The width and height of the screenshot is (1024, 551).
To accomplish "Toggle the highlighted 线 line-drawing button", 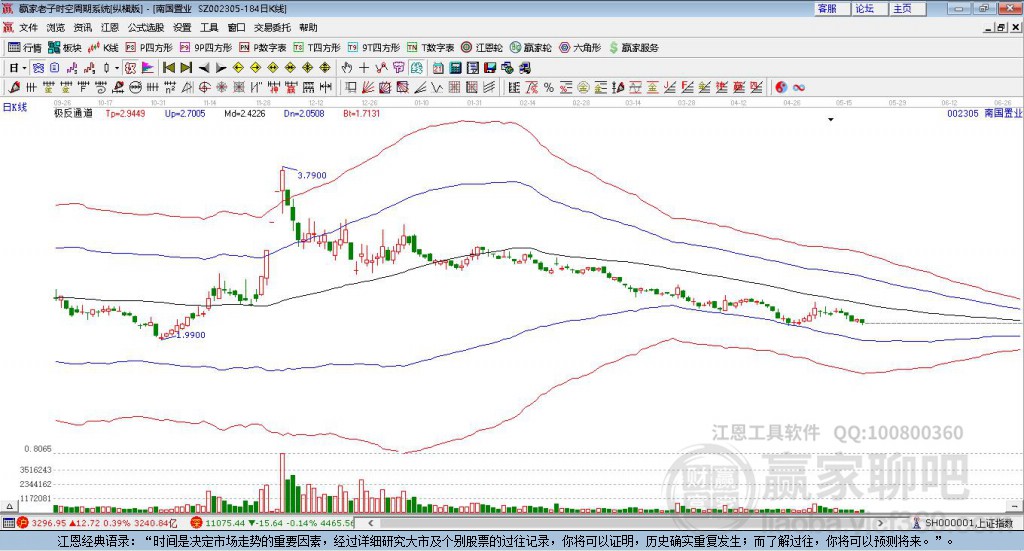I will pos(417,68).
